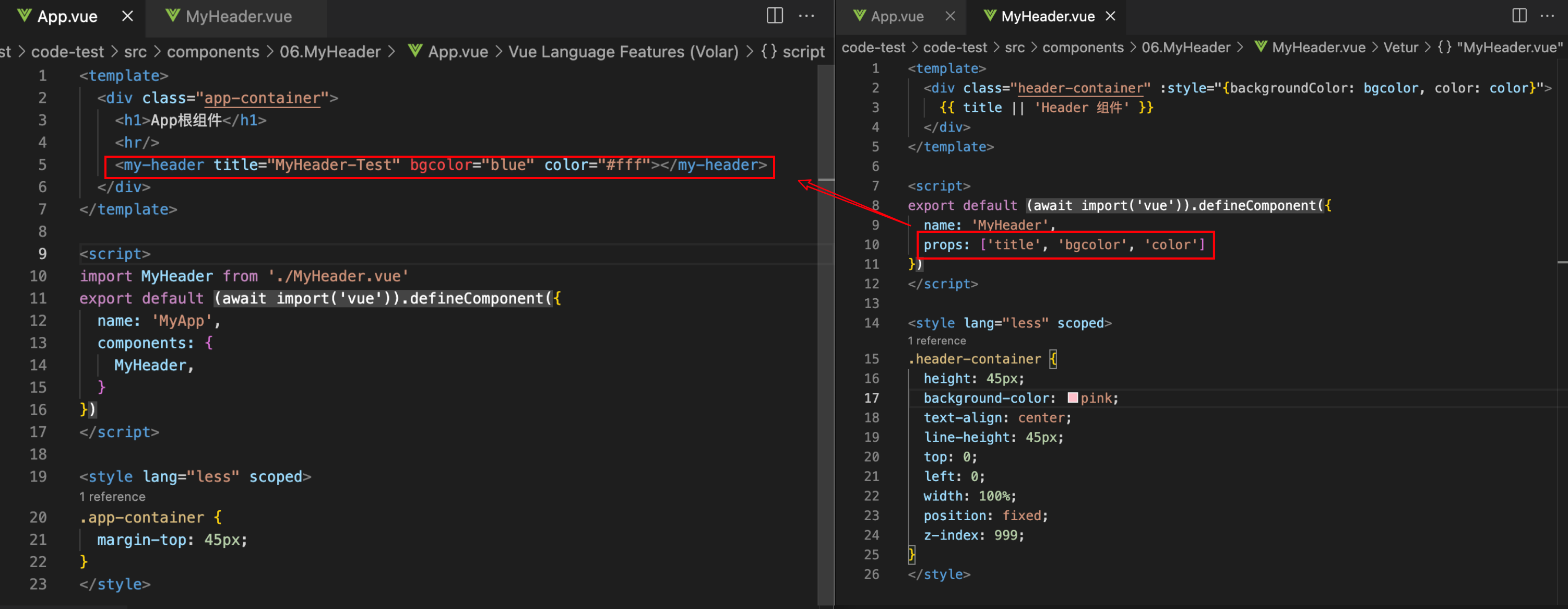
Task: Open '06.MyHeader' breadcrumb in right editor
Action: (x=1186, y=48)
